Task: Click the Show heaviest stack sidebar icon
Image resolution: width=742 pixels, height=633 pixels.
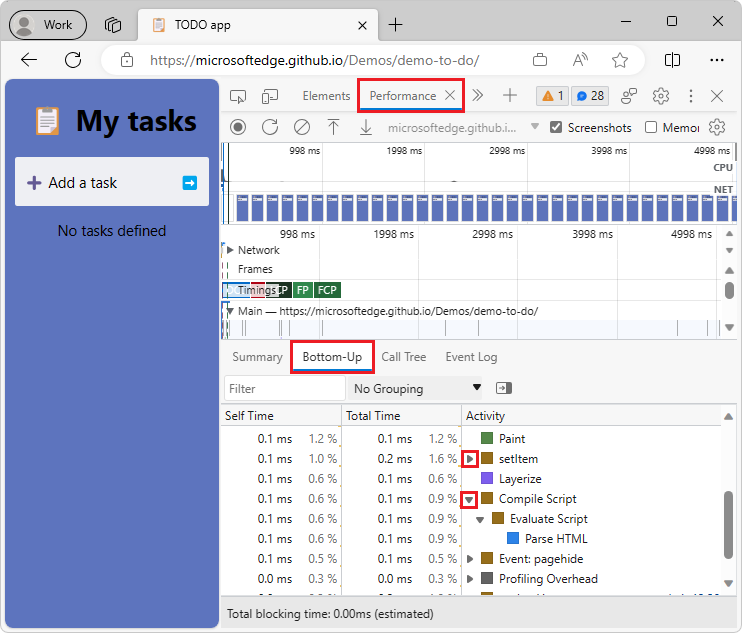Action: [x=504, y=388]
